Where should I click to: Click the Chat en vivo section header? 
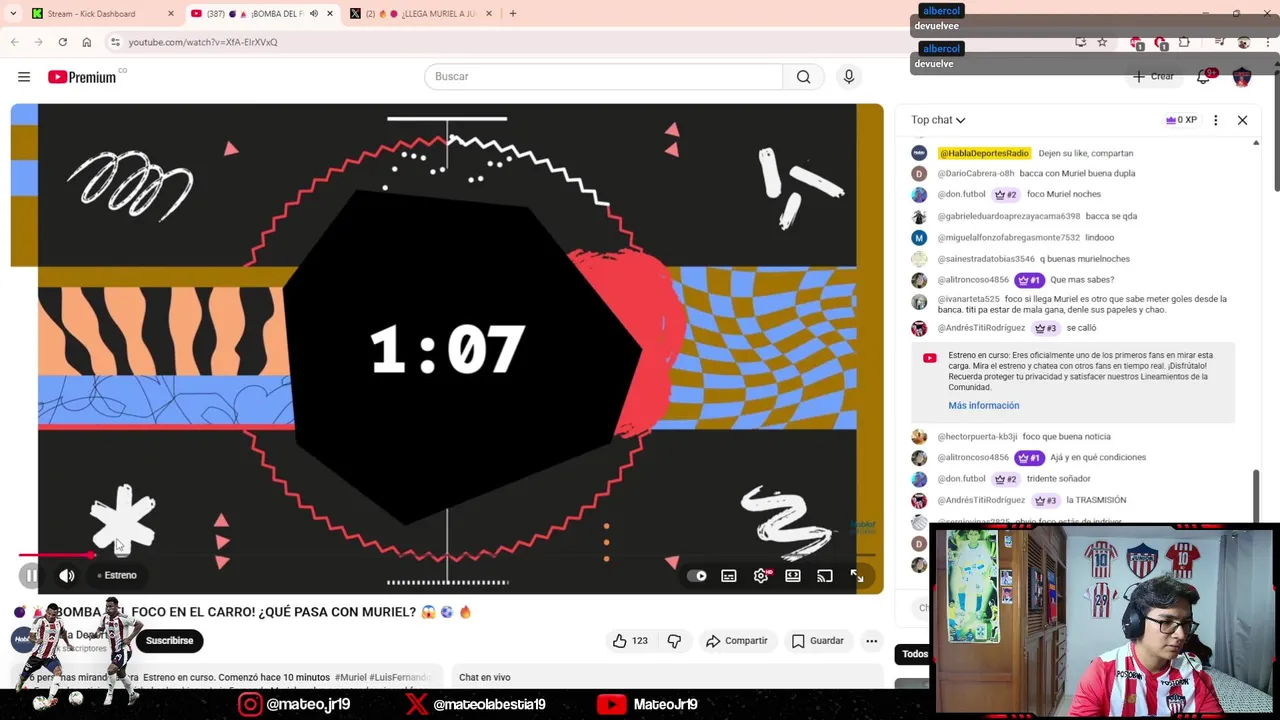[484, 678]
